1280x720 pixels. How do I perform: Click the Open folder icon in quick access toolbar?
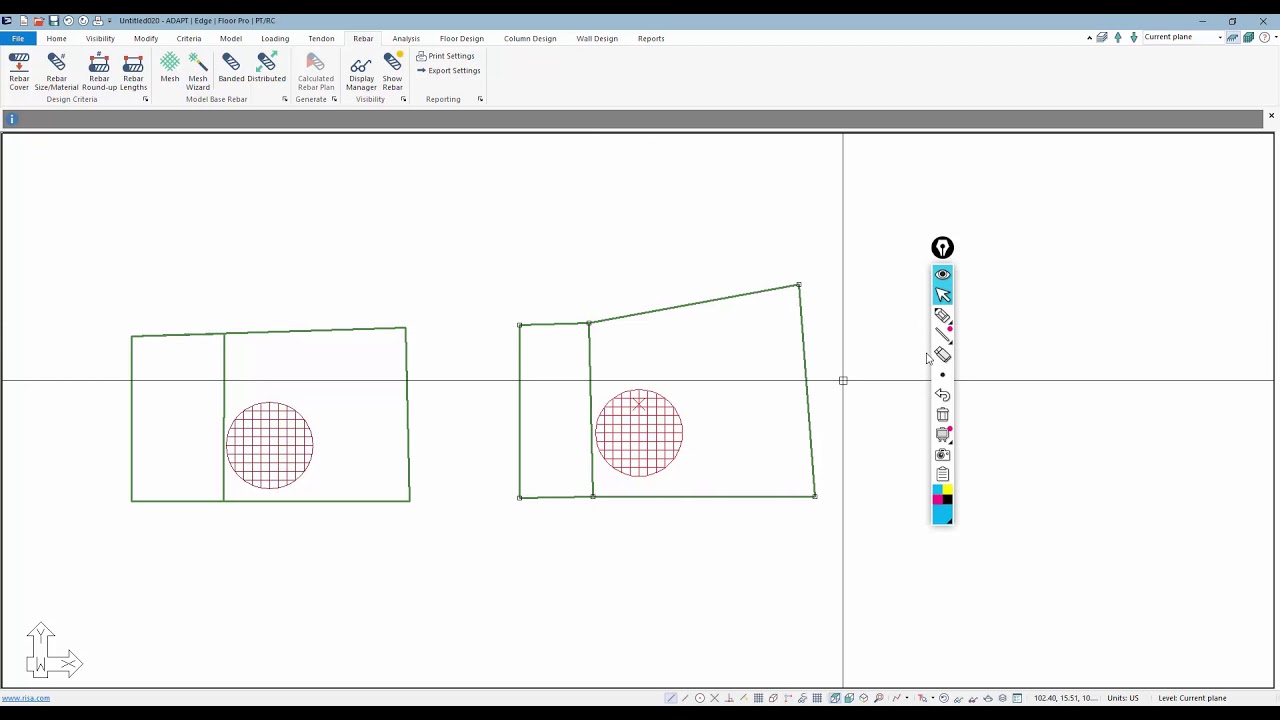pos(39,20)
